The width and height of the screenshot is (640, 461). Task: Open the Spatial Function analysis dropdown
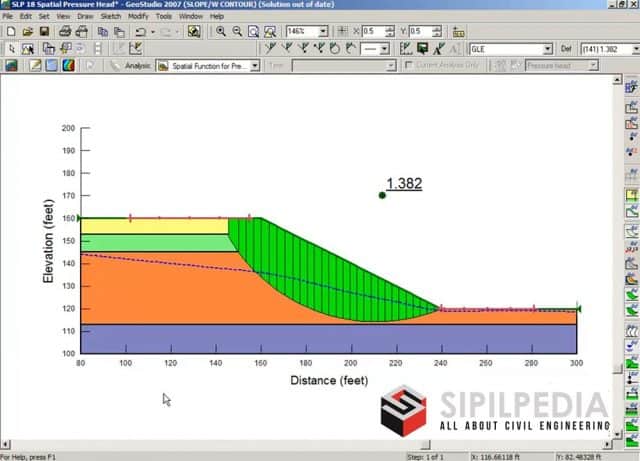[x=255, y=65]
